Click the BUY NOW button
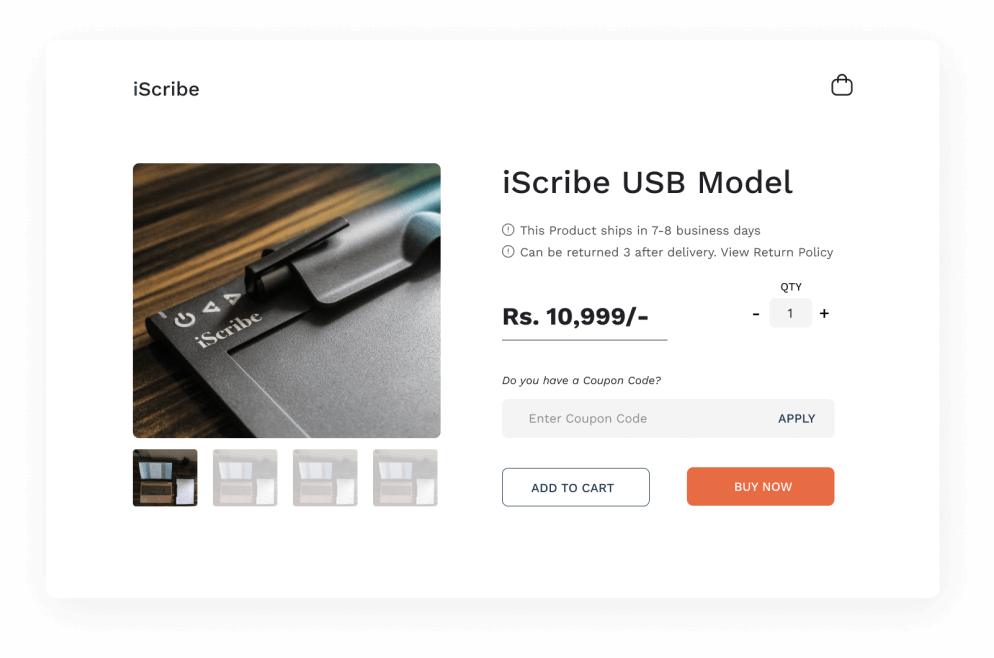The height and width of the screenshot is (658, 994). pyautogui.click(x=760, y=487)
